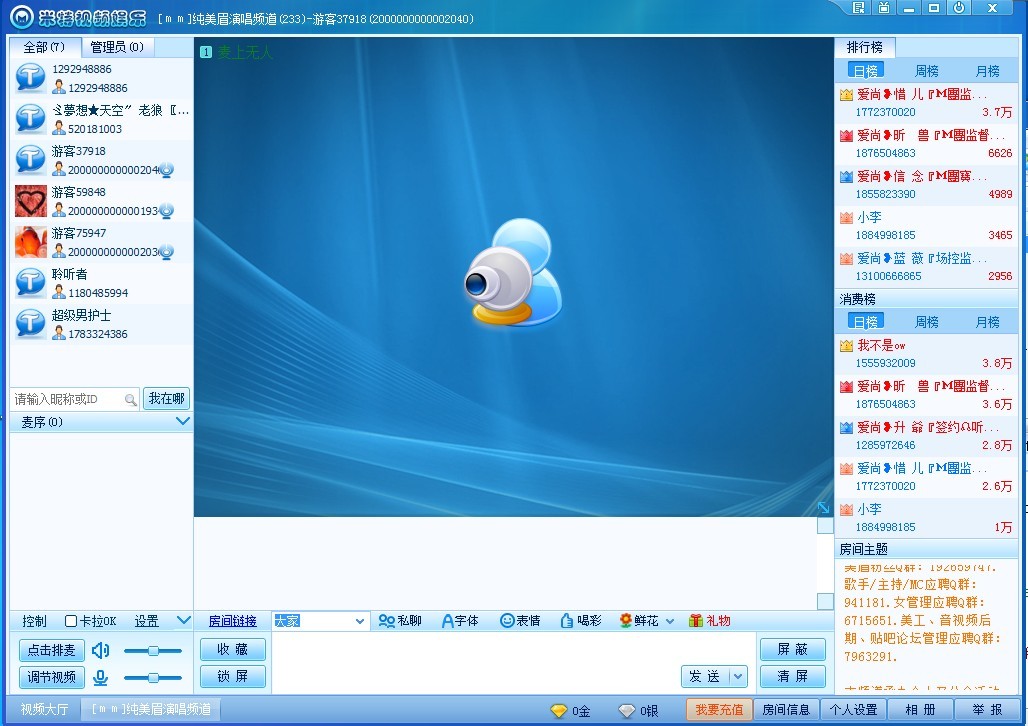Open 私聊 private chat
Screen dimensions: 1028x726
(x=400, y=621)
